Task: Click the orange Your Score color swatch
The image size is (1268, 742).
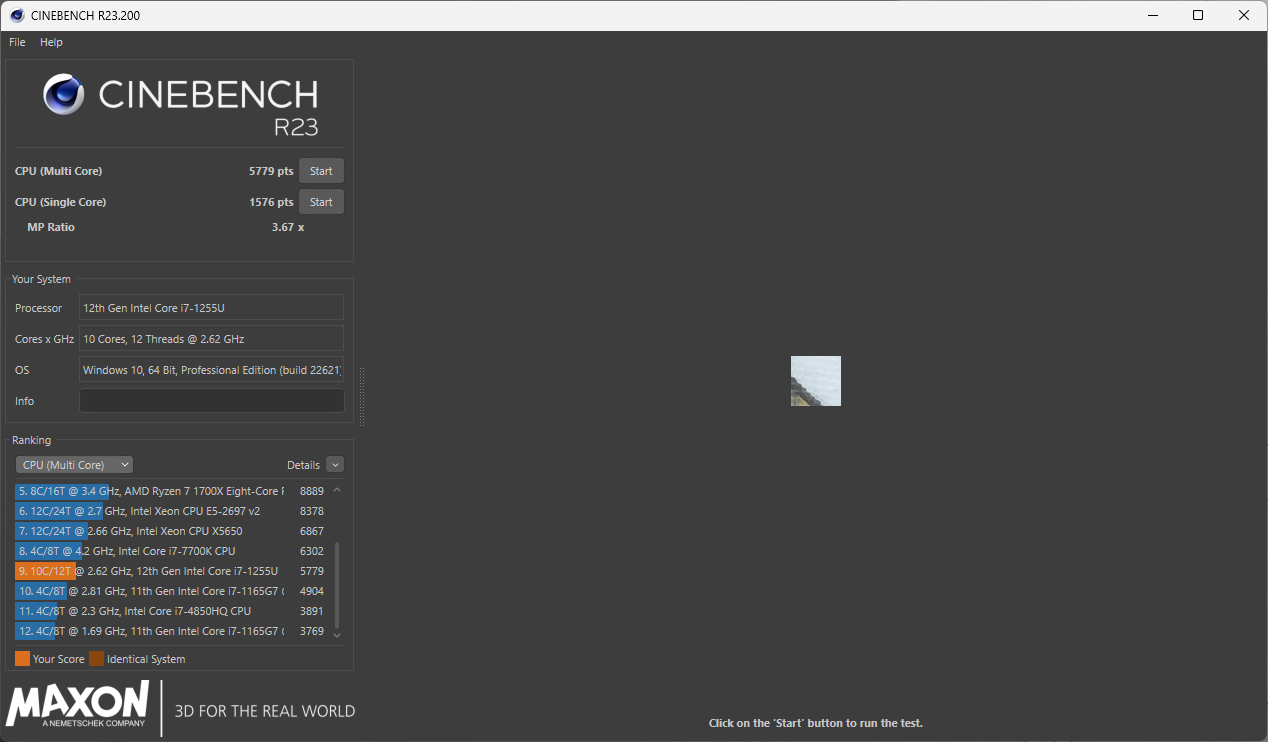Action: point(22,659)
